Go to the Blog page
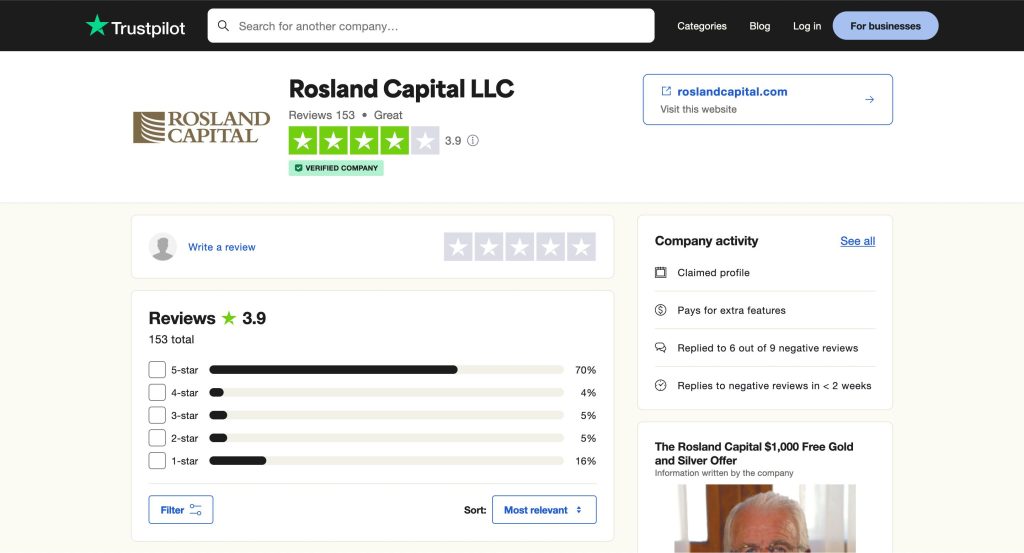Viewport: 1024px width, 553px height. click(760, 26)
